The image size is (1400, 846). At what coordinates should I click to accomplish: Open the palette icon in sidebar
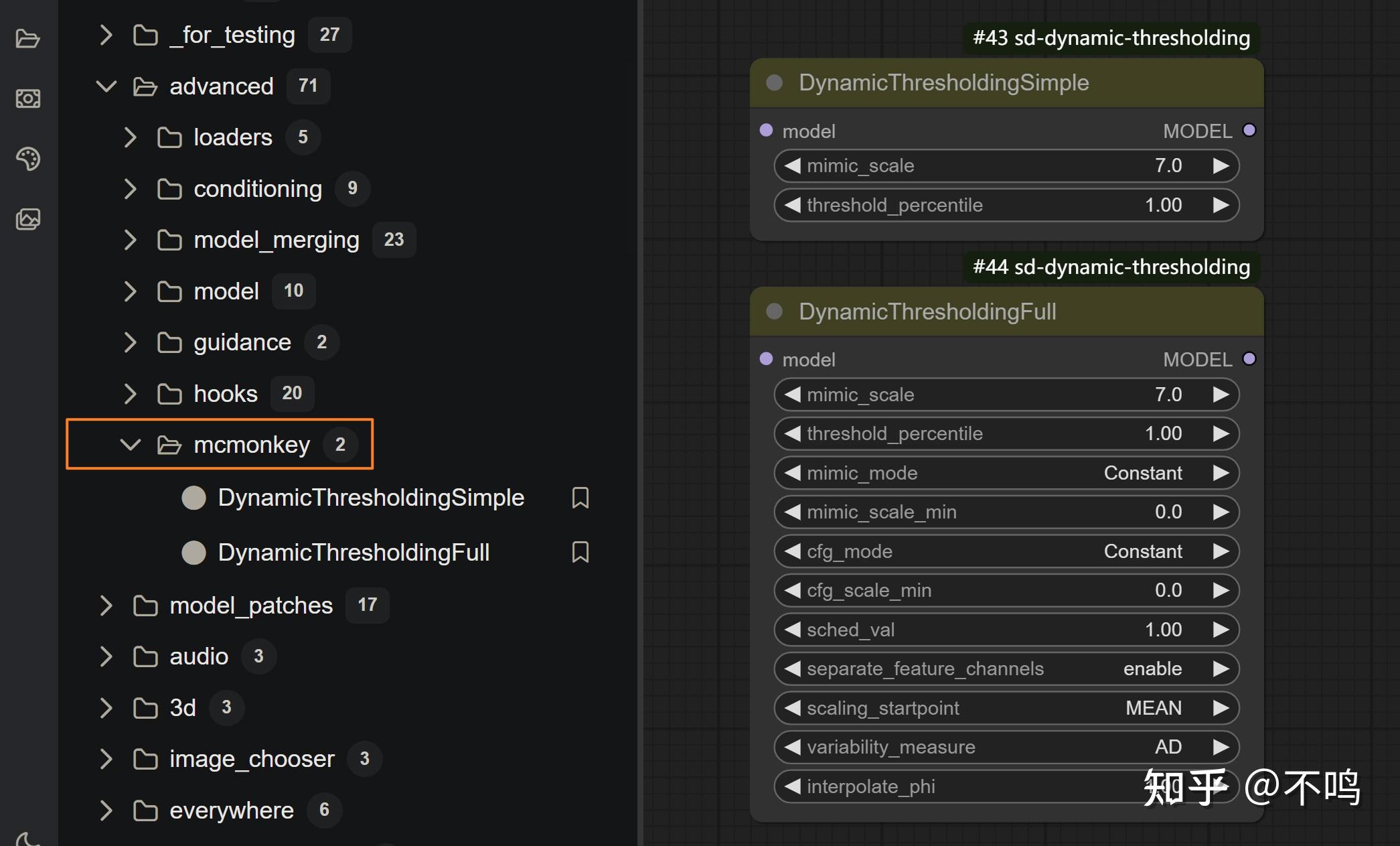27,159
